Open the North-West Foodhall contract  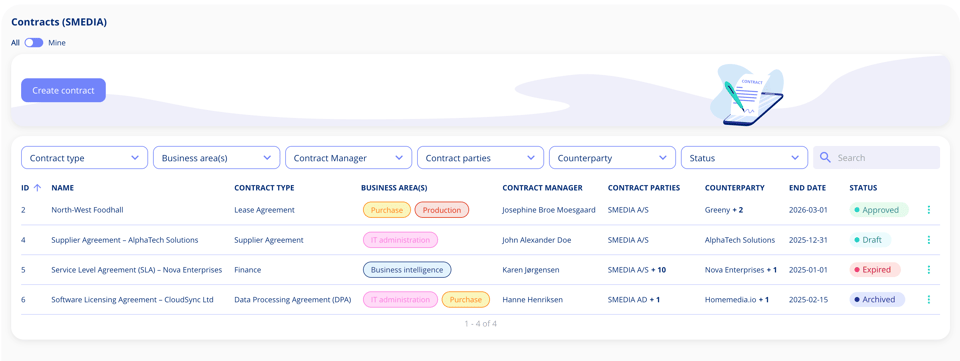pyautogui.click(x=88, y=210)
